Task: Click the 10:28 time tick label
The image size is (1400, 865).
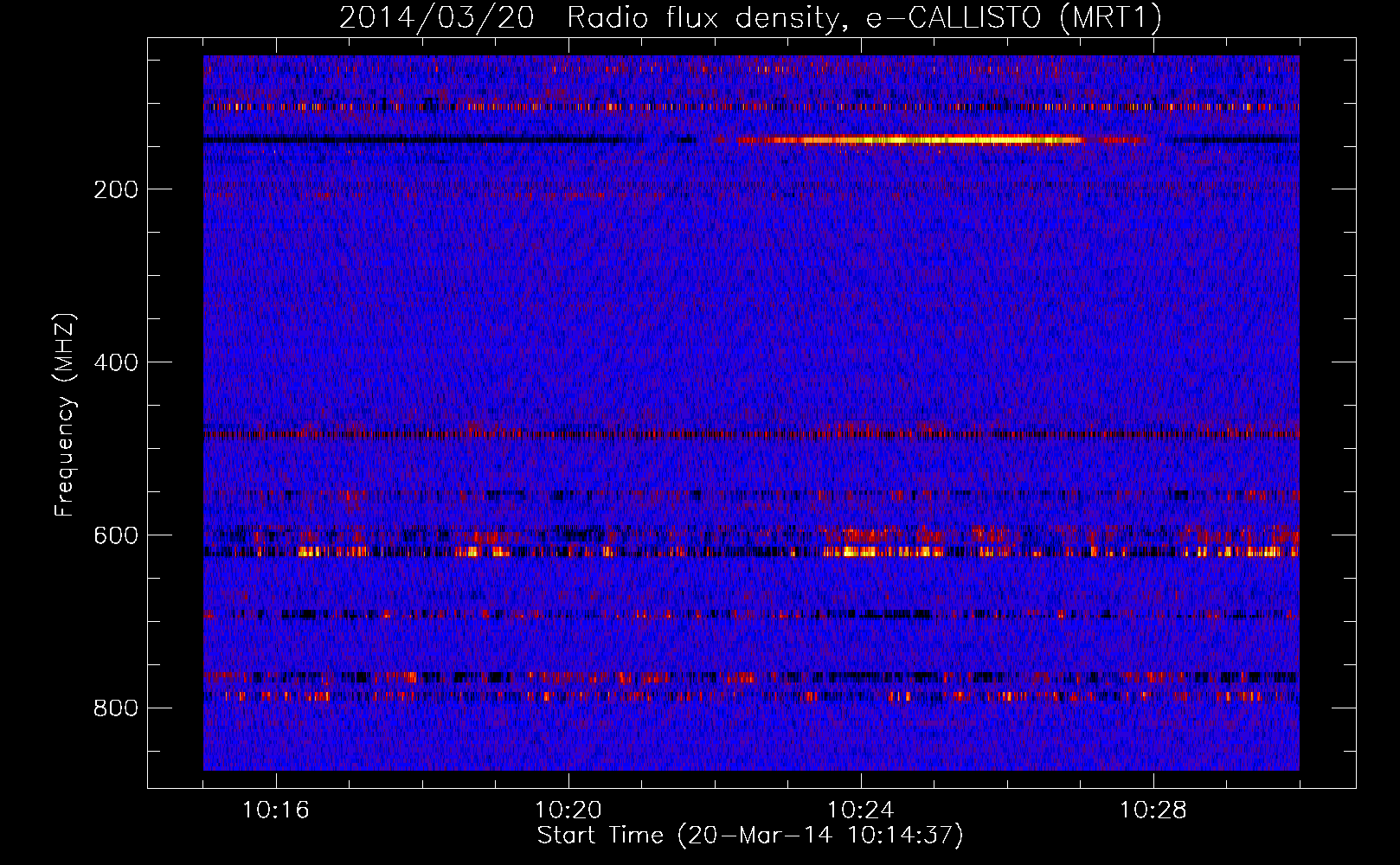Action: [1153, 811]
